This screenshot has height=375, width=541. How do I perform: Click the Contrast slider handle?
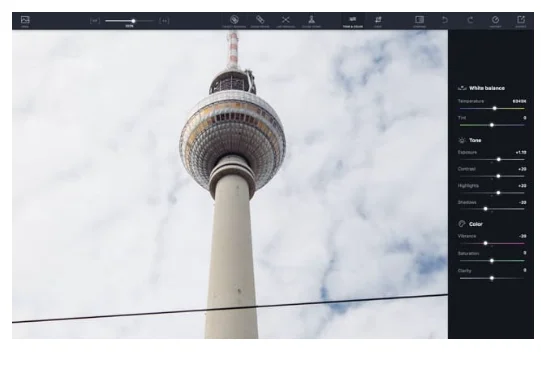pos(498,176)
